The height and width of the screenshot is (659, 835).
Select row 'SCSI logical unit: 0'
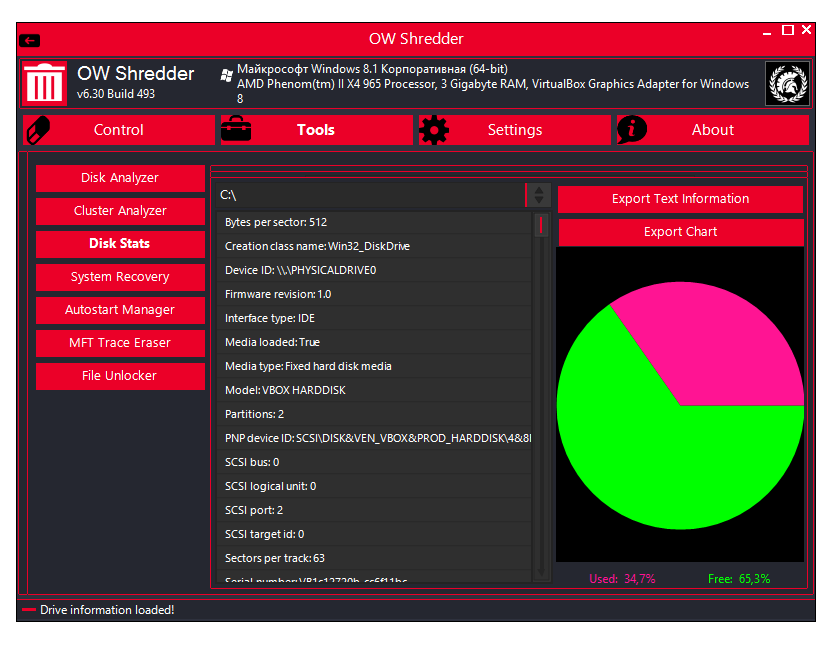(374, 486)
